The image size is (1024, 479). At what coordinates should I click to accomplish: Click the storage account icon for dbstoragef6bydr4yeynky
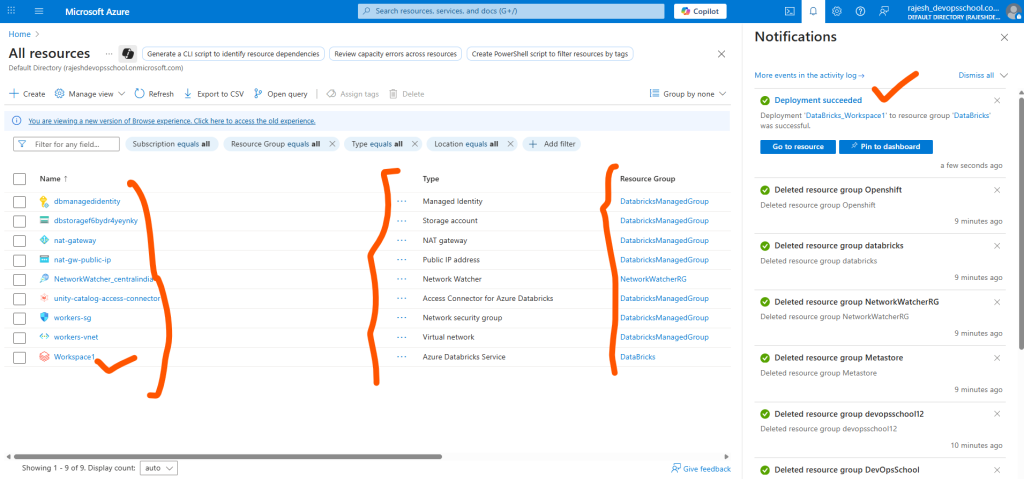[44, 220]
